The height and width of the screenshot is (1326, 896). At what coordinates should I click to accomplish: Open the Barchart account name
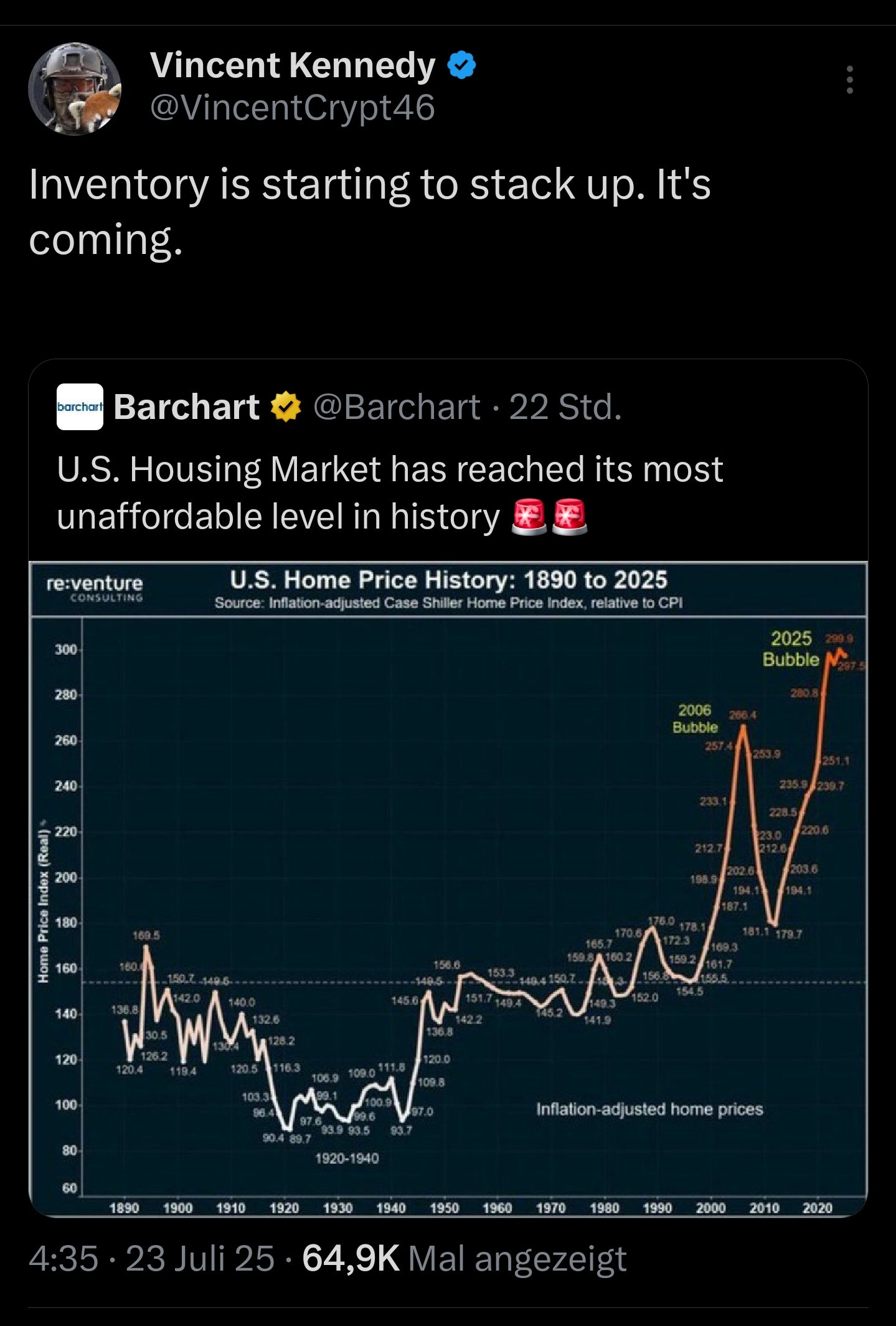pos(186,407)
